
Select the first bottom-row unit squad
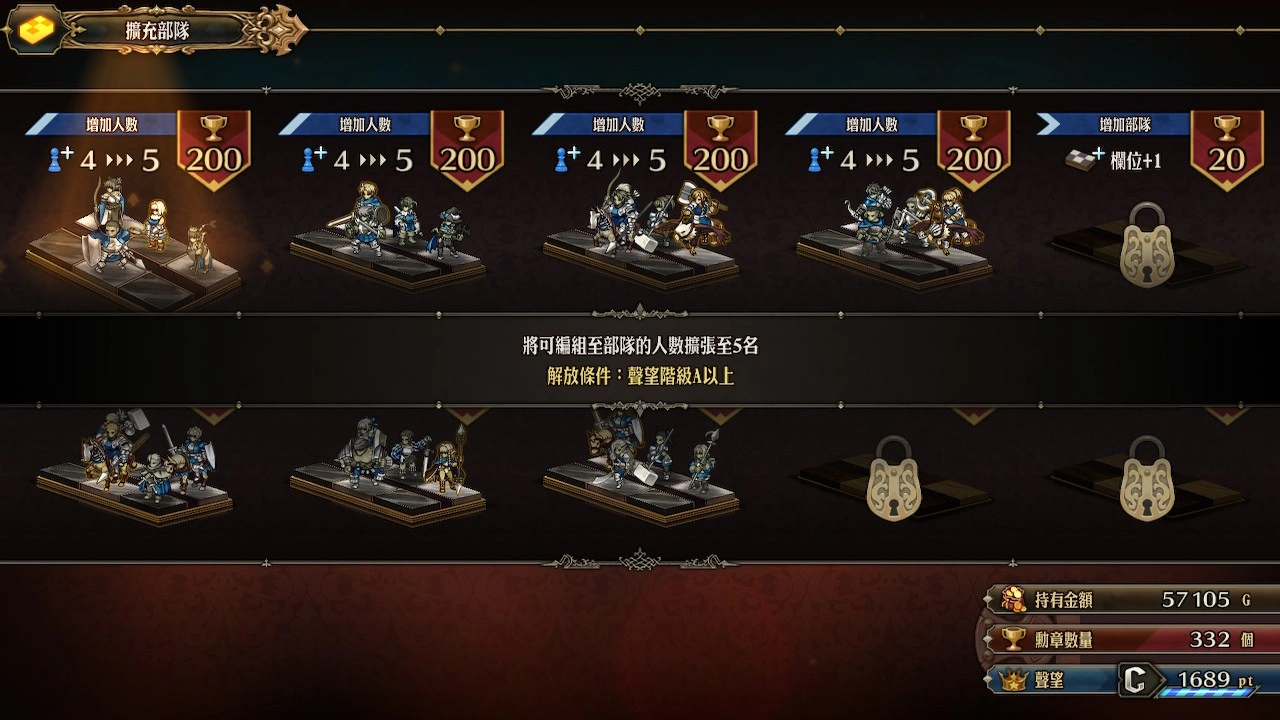coord(134,466)
